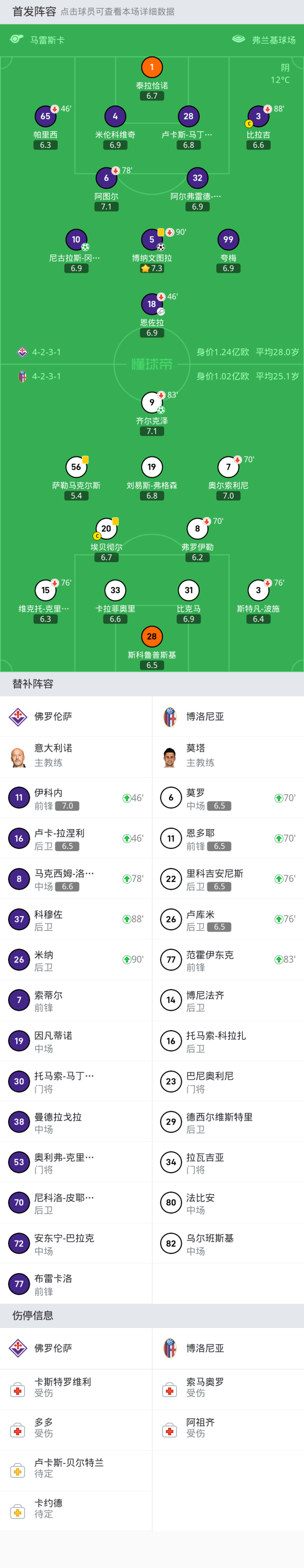Click goalkeeper Terracciano's number 1 badge
Viewport: 304px width, 1568px height.
pos(152,67)
